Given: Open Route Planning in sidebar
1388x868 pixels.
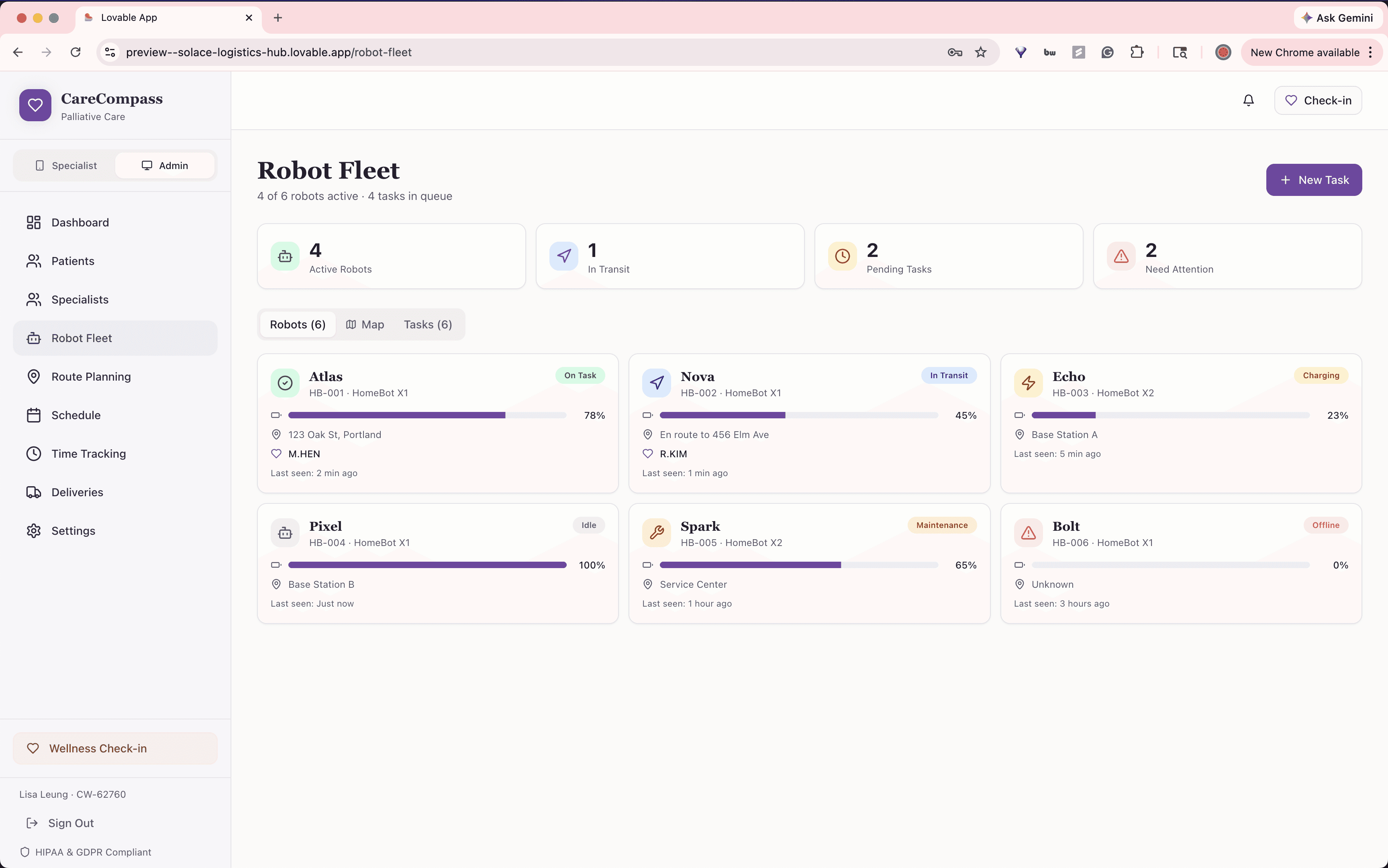Looking at the screenshot, I should (x=91, y=377).
